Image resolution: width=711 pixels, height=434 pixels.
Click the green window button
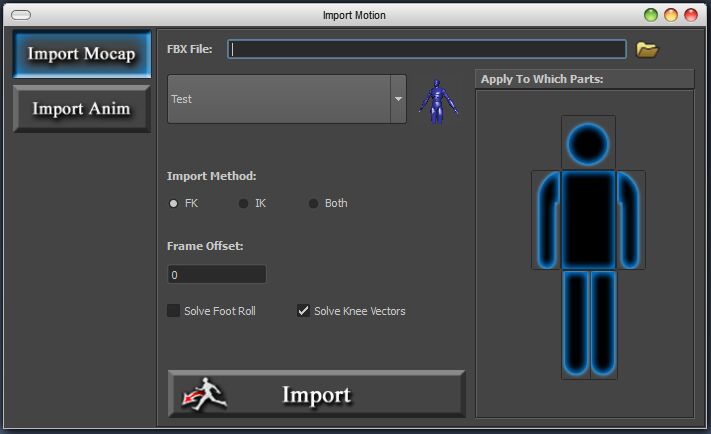pyautogui.click(x=651, y=15)
